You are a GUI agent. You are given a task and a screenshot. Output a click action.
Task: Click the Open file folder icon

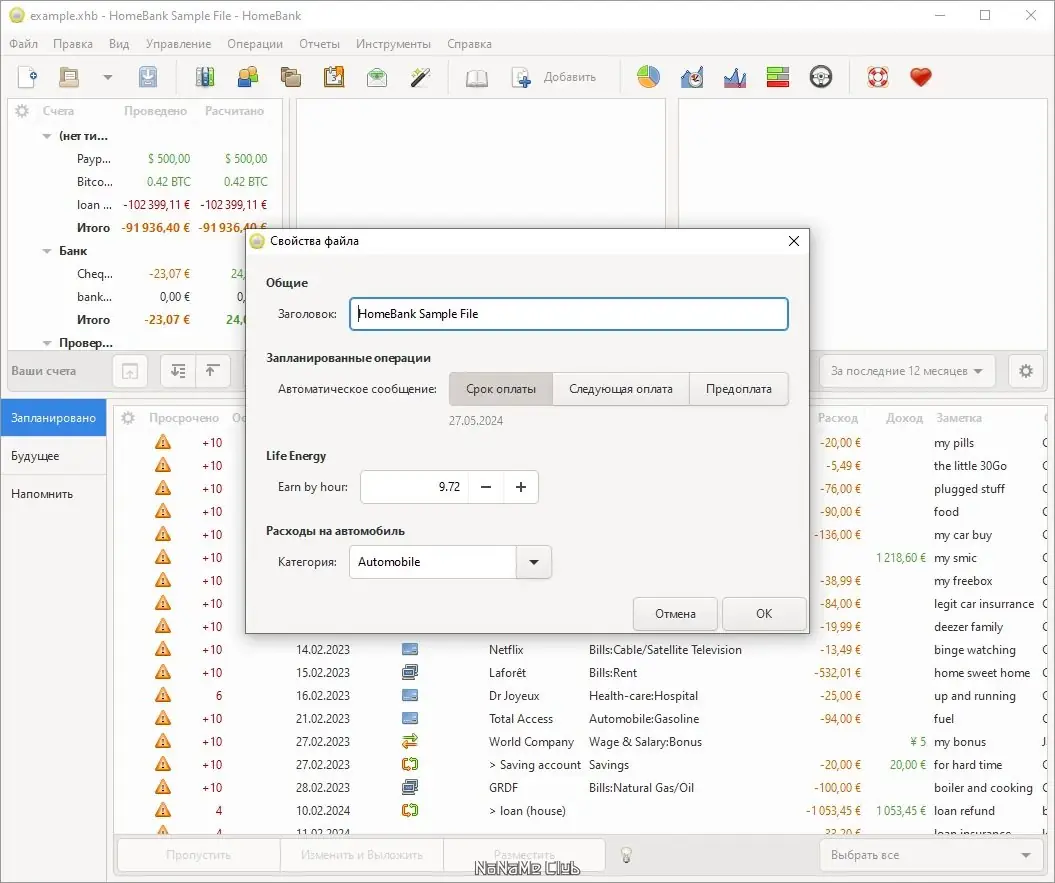pyautogui.click(x=69, y=77)
